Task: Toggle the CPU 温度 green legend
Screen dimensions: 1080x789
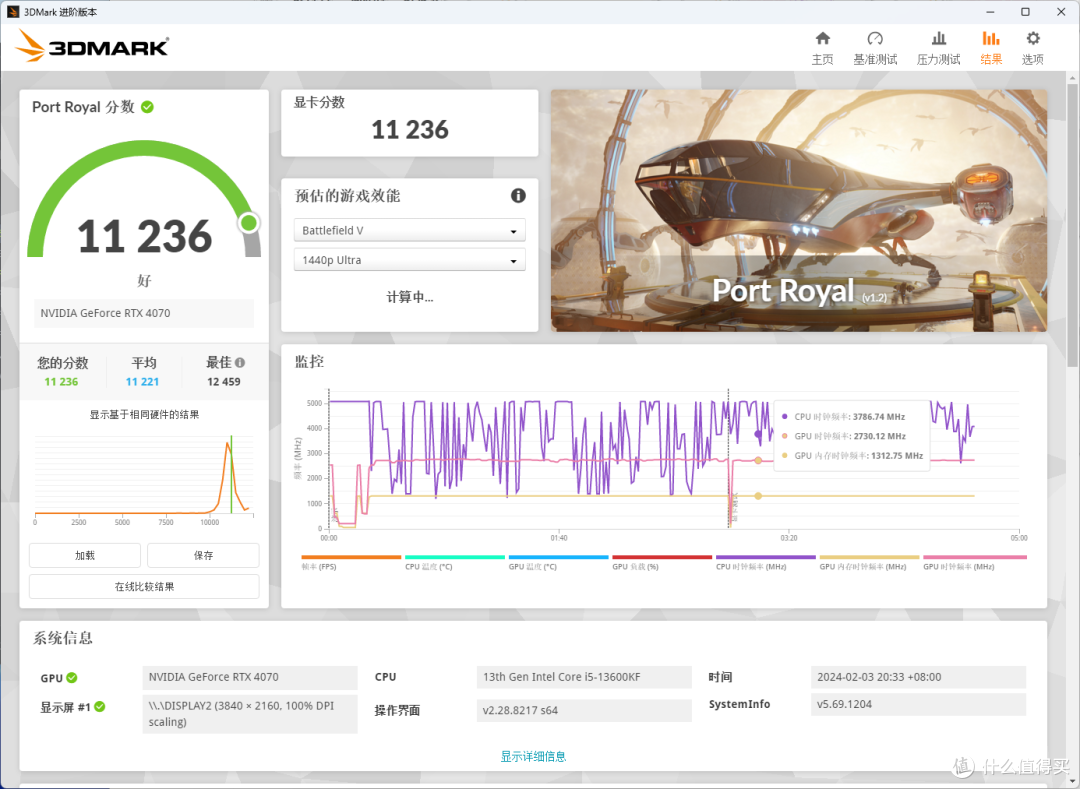Action: pyautogui.click(x=455, y=562)
